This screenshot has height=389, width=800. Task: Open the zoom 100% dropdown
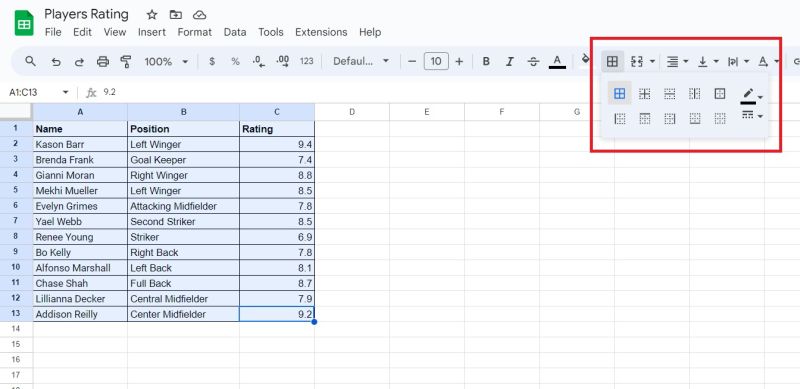click(166, 62)
